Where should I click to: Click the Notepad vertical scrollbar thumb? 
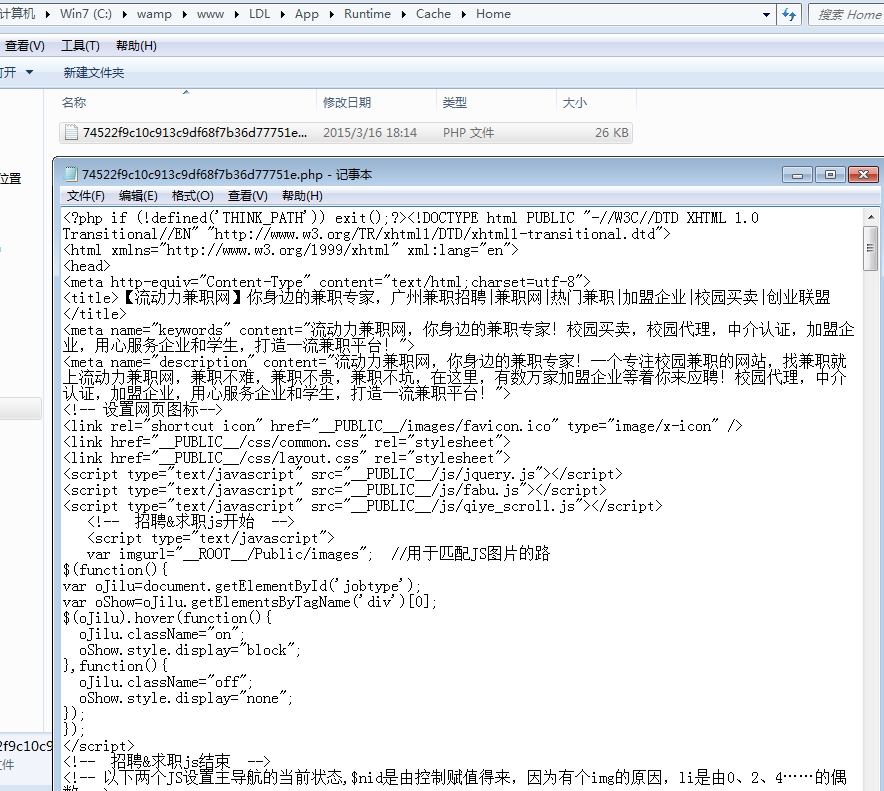(870, 248)
